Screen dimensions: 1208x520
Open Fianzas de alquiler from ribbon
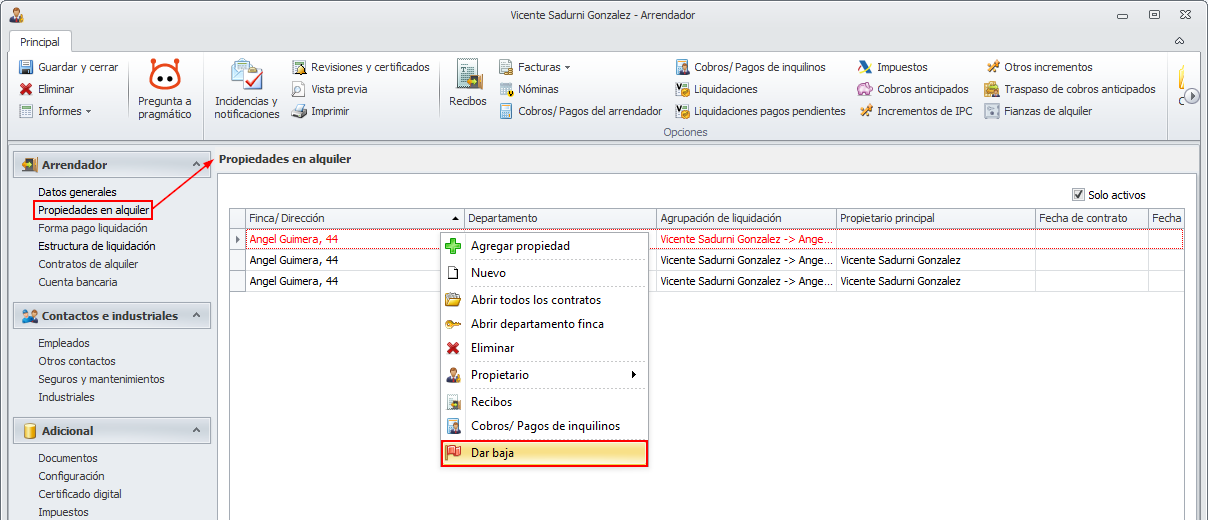pyautogui.click(x=992, y=111)
